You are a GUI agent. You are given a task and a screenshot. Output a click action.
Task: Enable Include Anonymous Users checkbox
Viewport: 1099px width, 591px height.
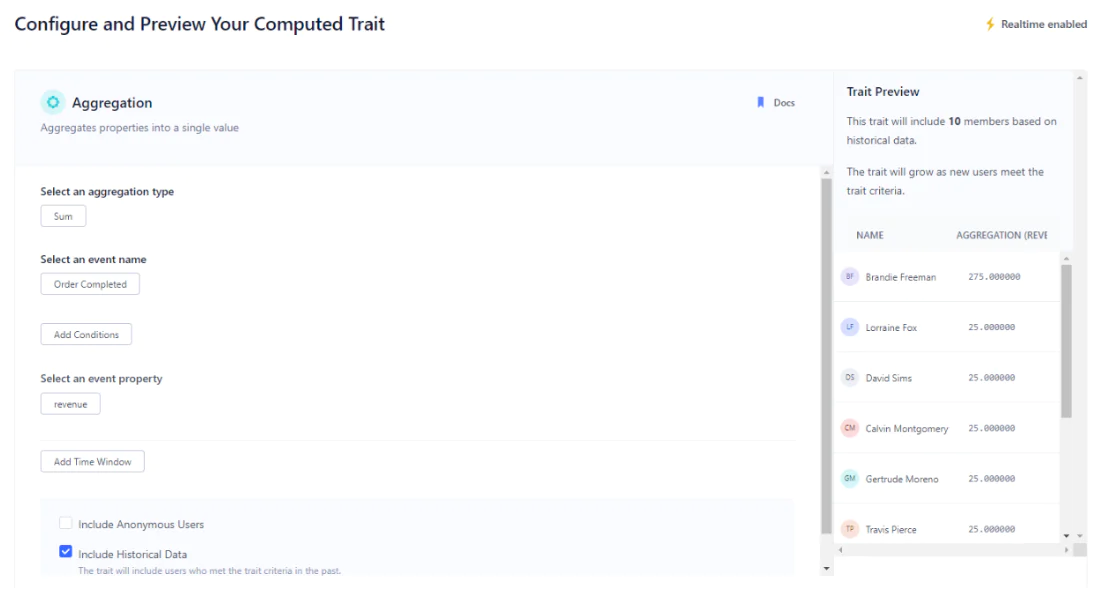coord(66,523)
